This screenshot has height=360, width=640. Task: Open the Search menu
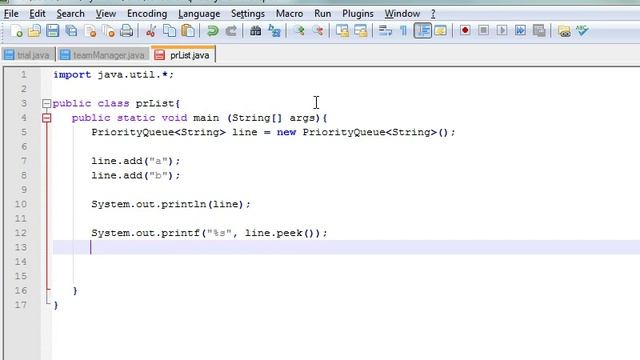[70, 13]
